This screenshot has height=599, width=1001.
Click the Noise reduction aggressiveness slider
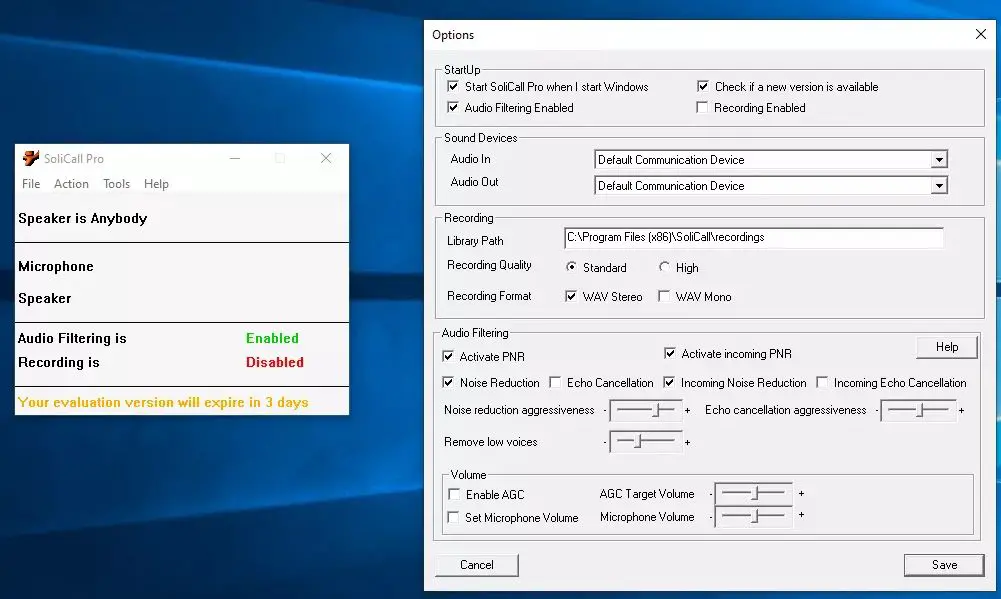[646, 410]
